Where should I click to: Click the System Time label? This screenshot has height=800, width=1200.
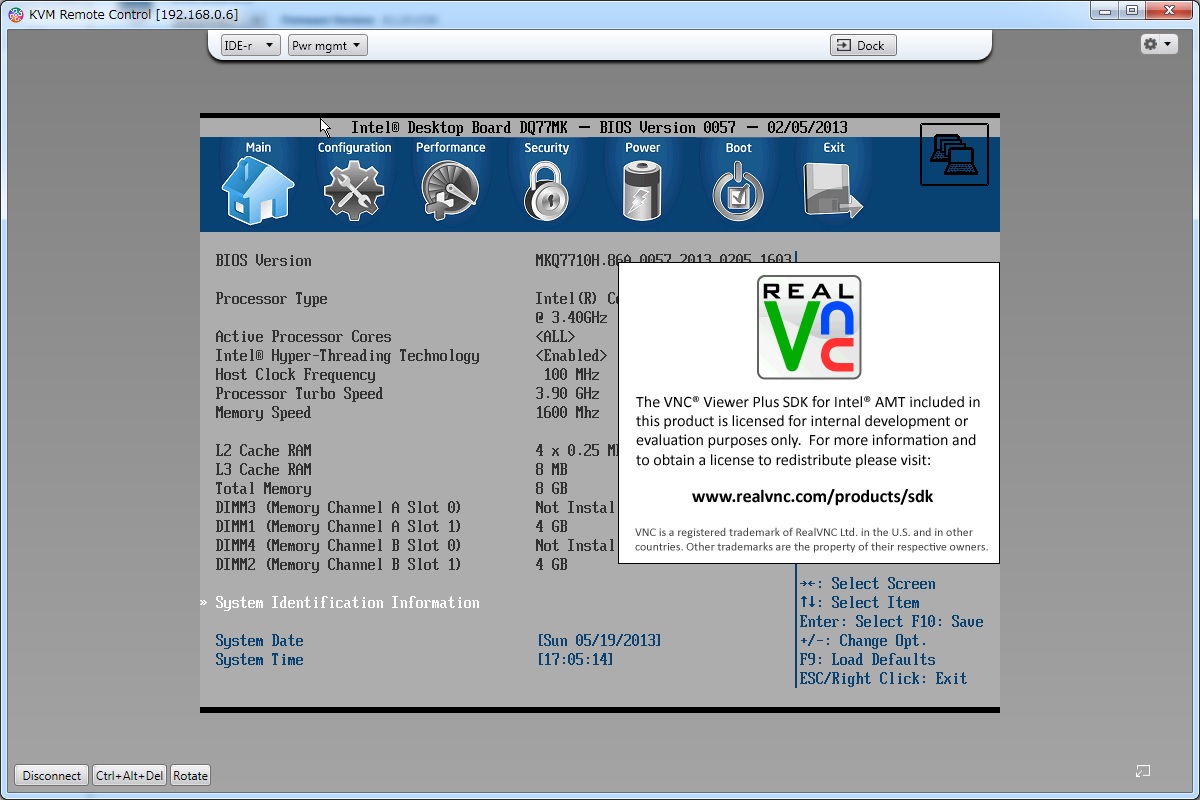coord(259,659)
